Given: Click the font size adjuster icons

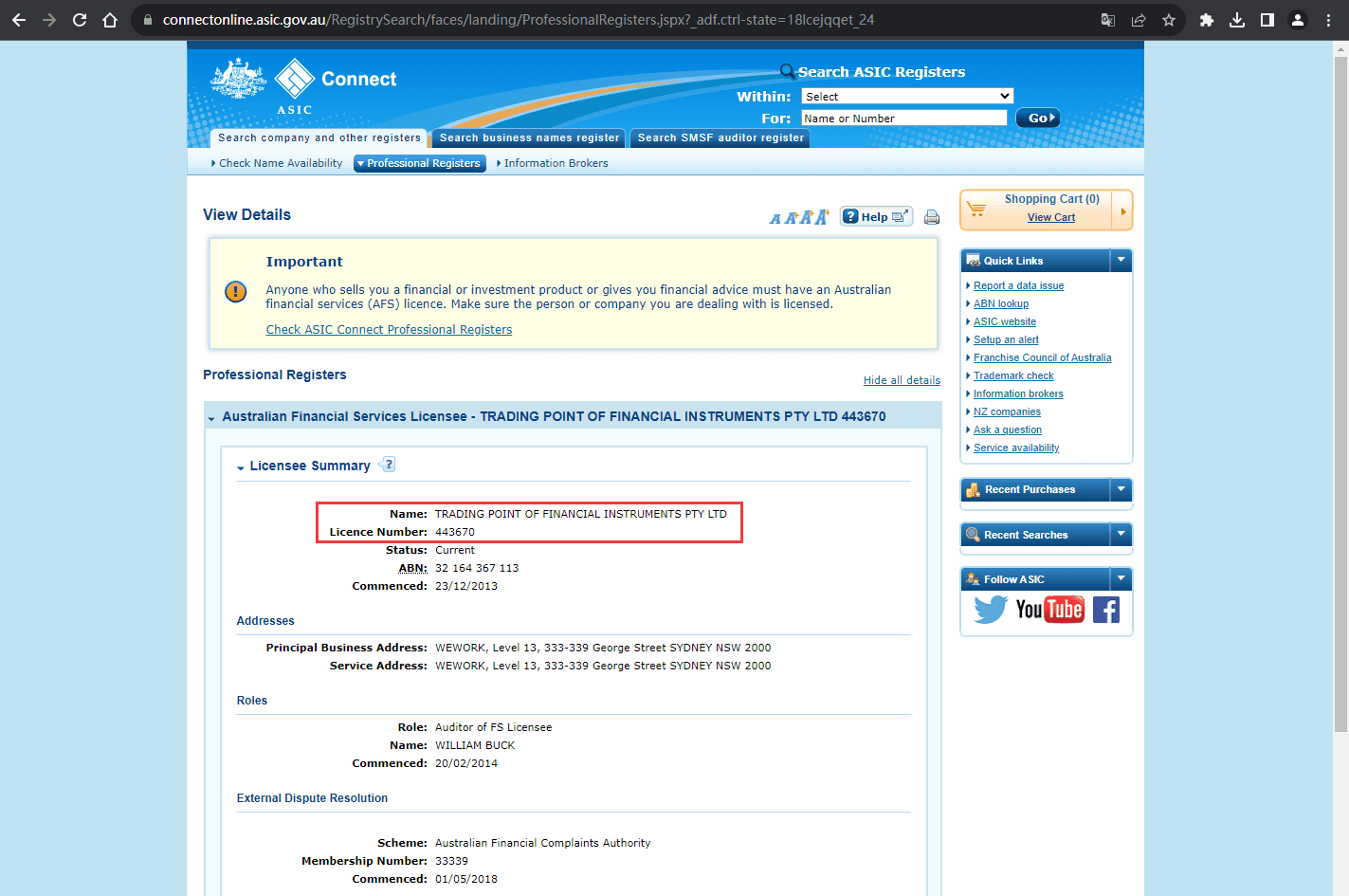Looking at the screenshot, I should (799, 217).
